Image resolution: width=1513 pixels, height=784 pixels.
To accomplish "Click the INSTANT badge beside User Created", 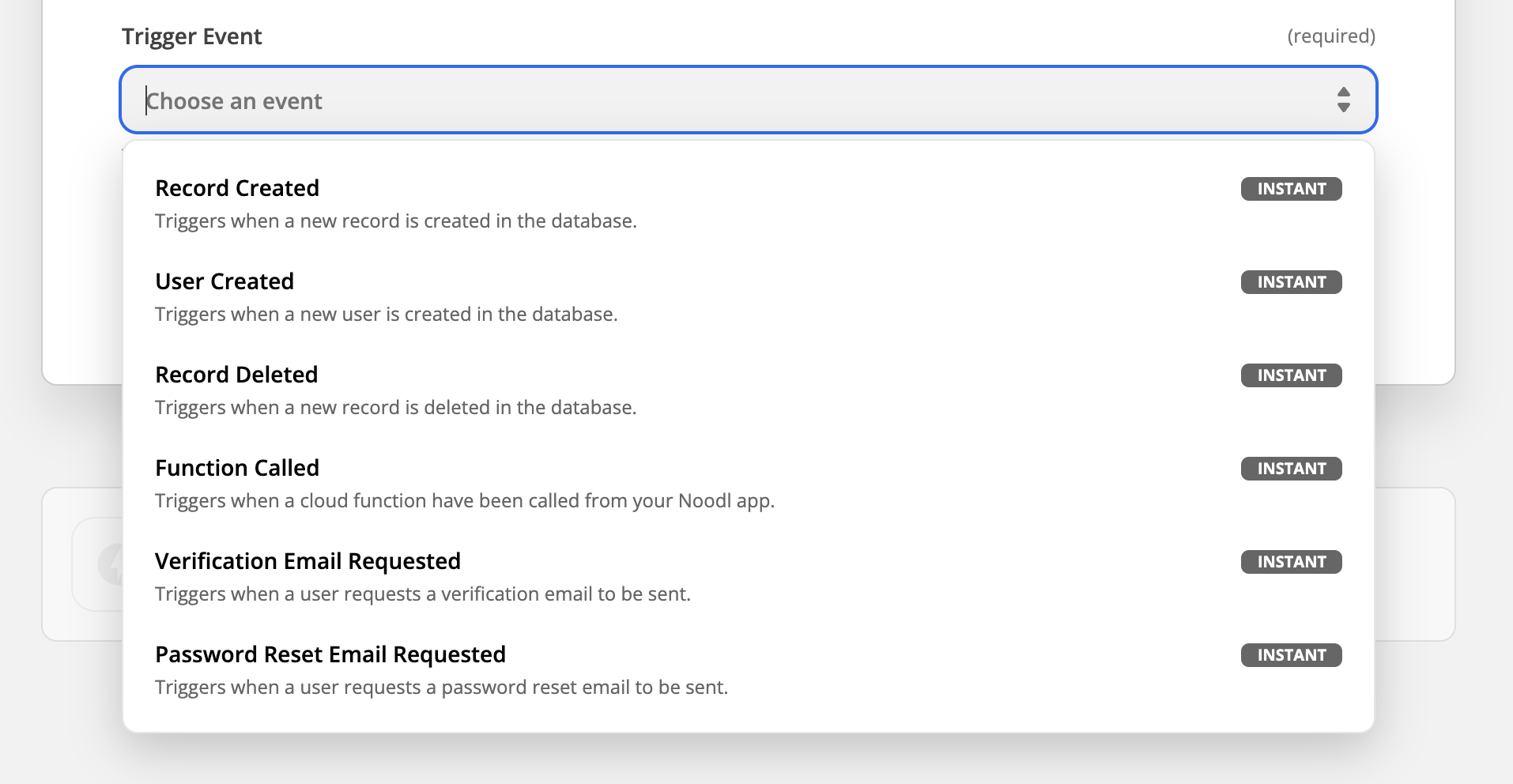I will coord(1291,282).
